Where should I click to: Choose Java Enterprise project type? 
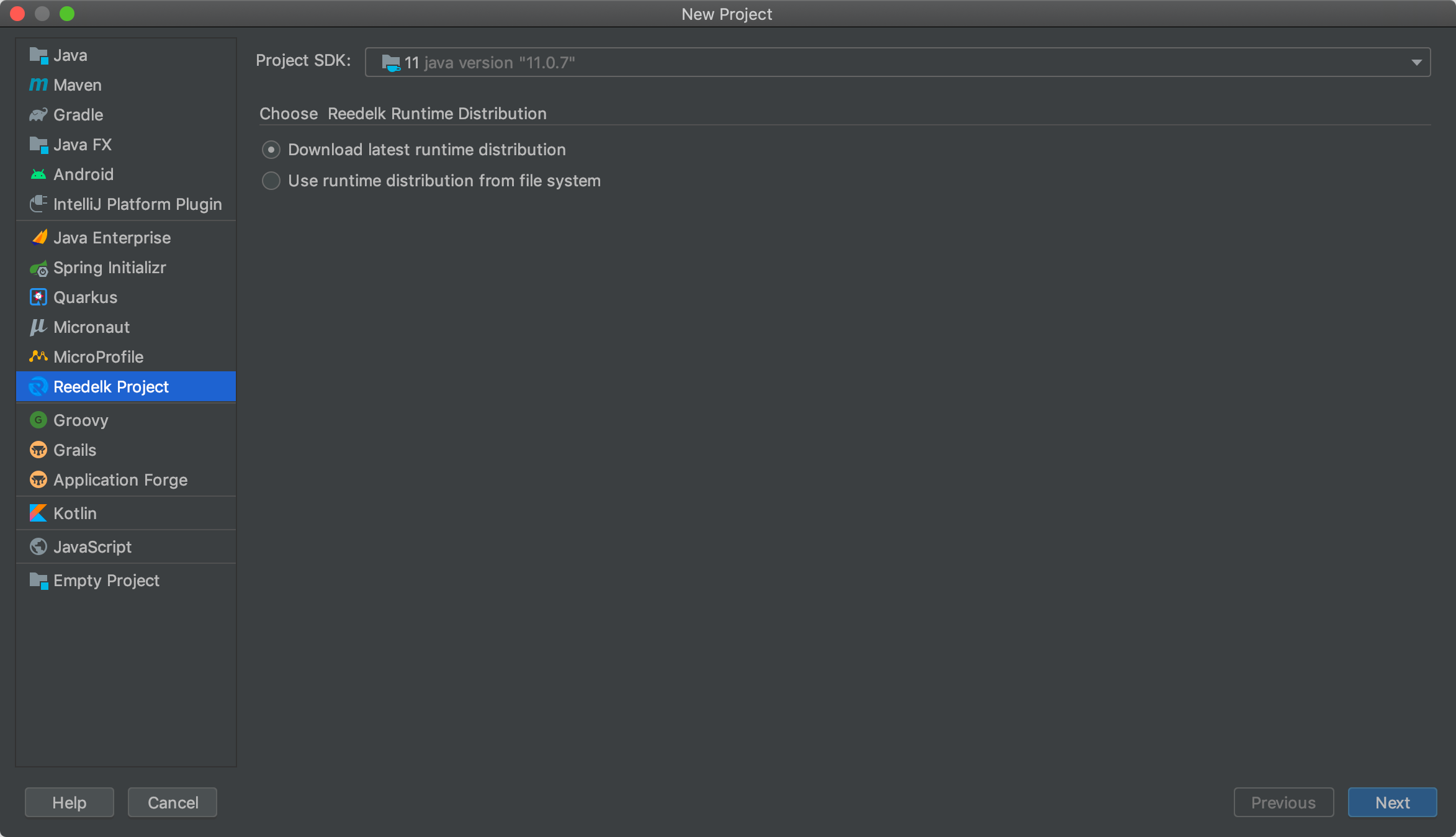(112, 238)
